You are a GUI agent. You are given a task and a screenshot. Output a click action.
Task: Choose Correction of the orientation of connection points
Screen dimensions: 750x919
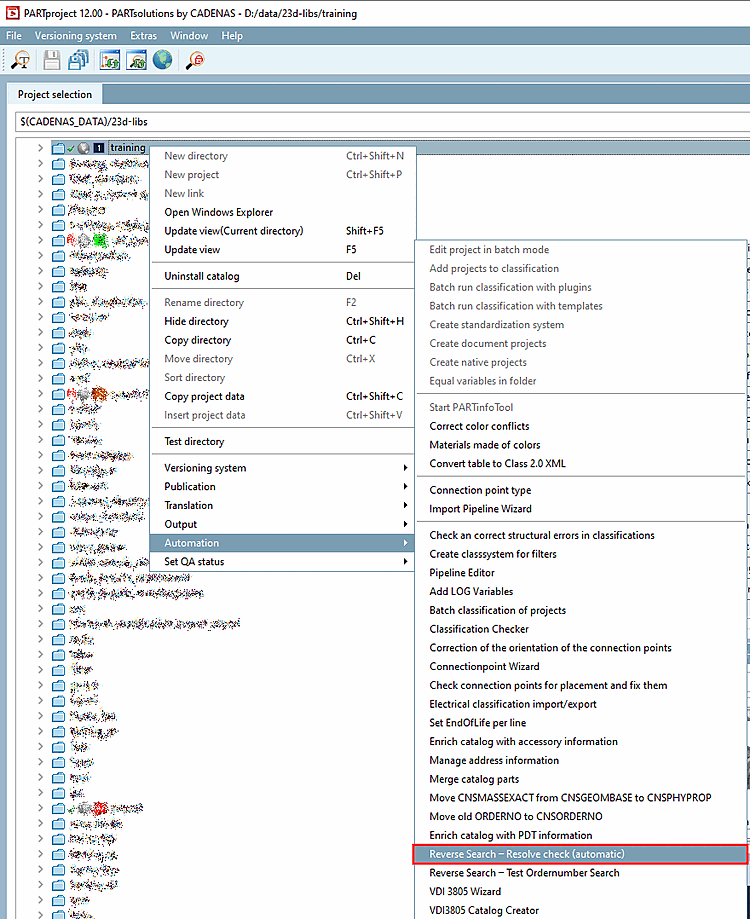click(580, 648)
